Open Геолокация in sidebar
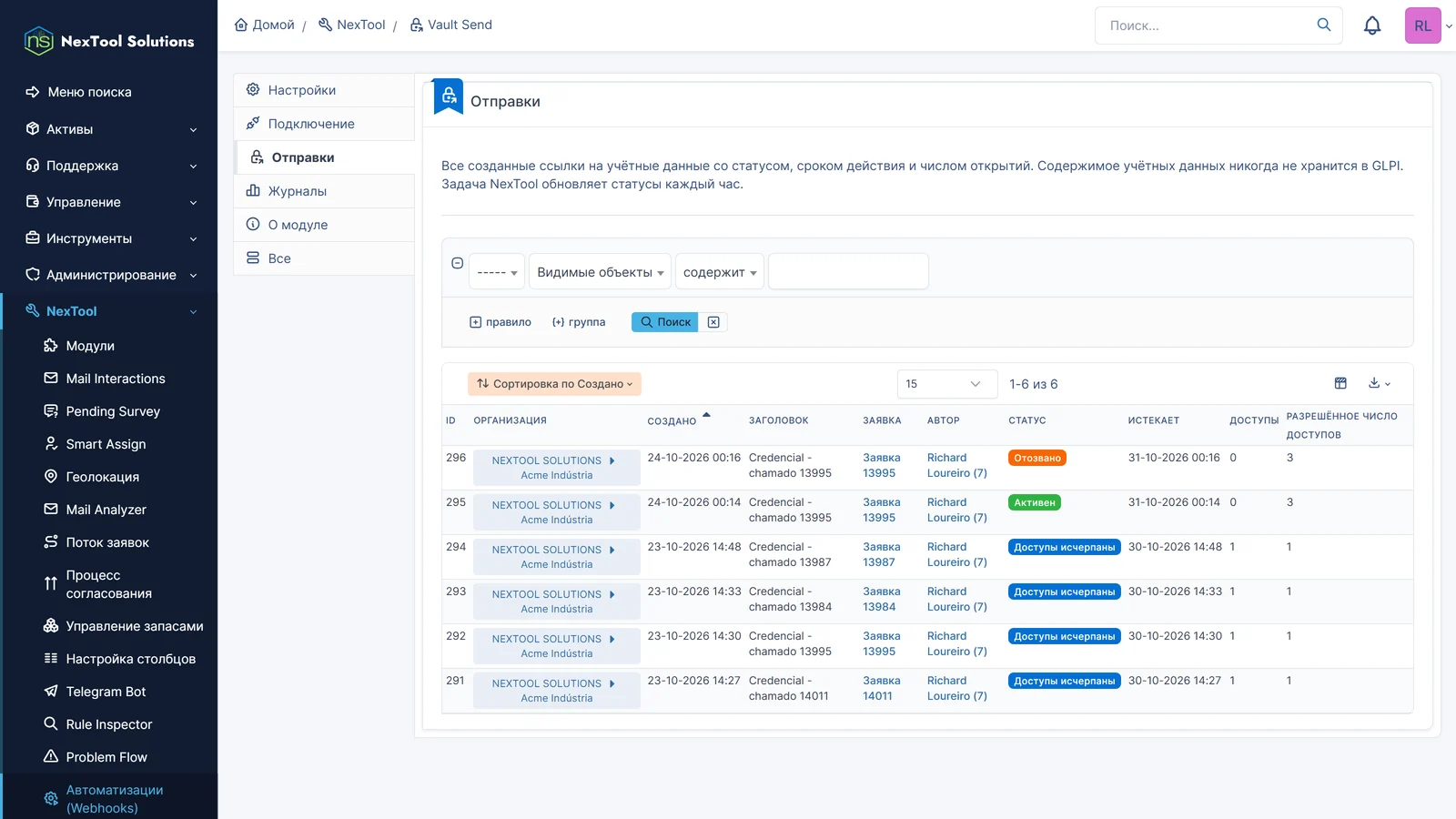This screenshot has height=819, width=1456. tap(102, 477)
